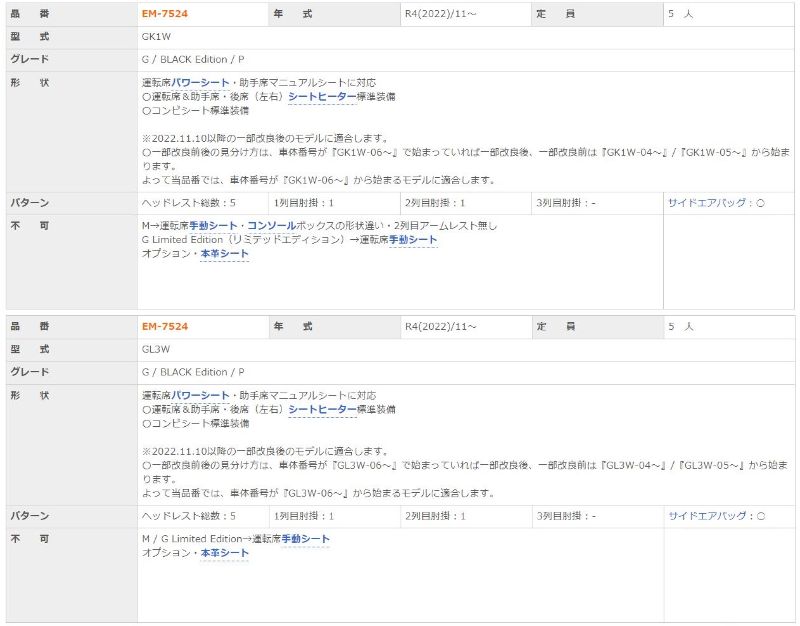Viewport: 800px width, 626px height.
Task: Select the lower EM-7524 part number
Action: click(163, 327)
